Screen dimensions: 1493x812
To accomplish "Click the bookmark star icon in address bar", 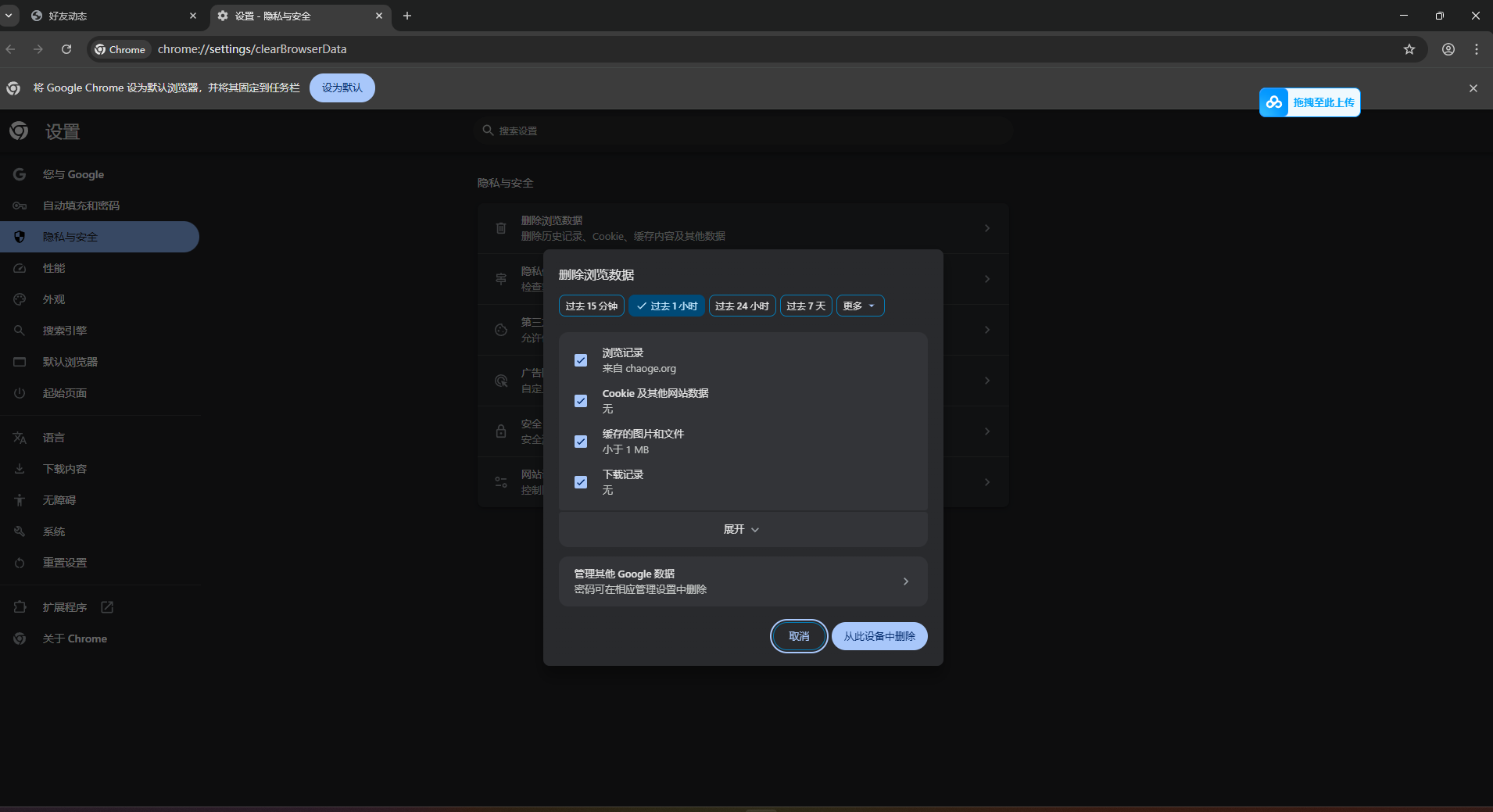I will pyautogui.click(x=1409, y=49).
